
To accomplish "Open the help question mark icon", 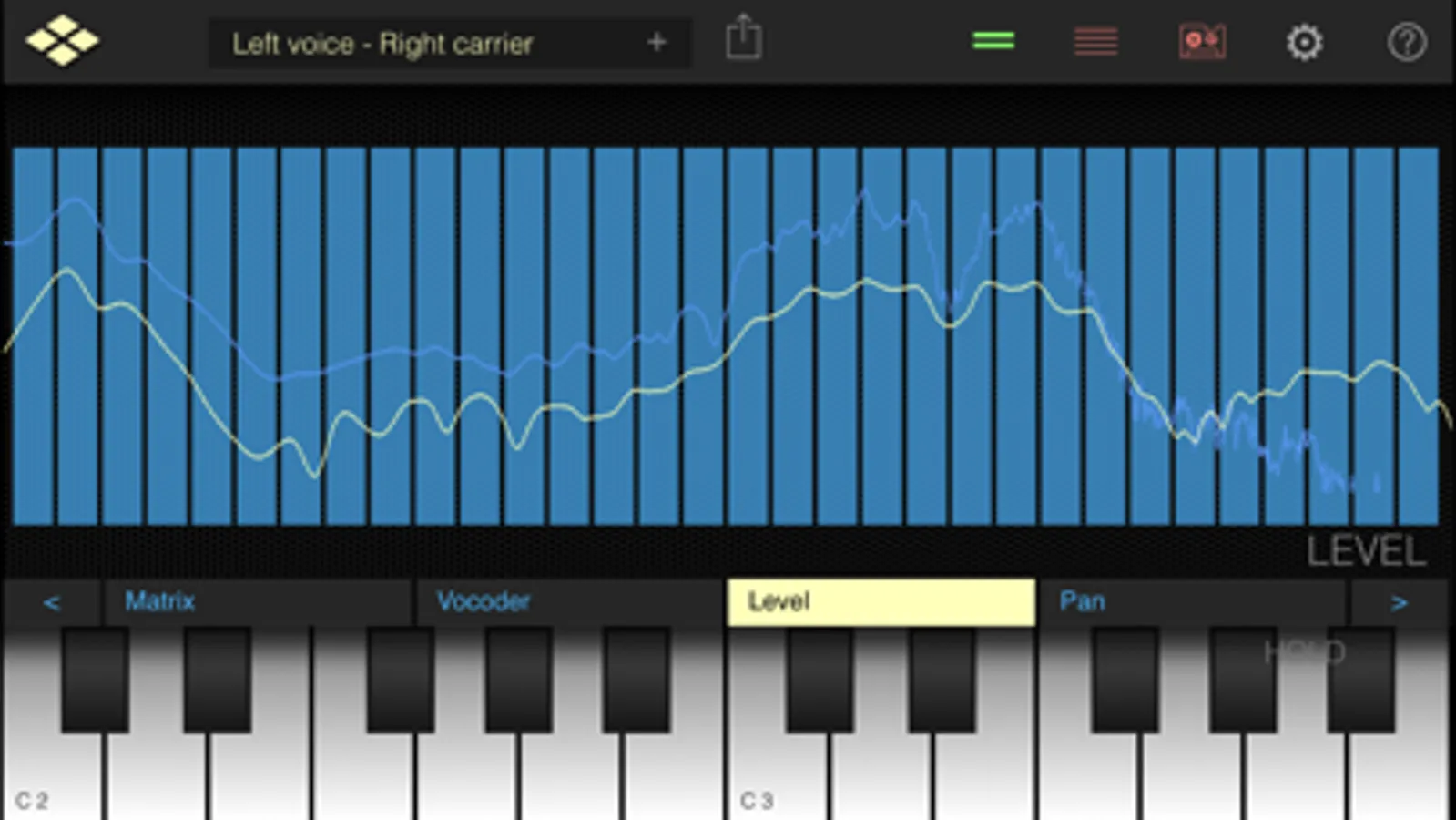I will [x=1407, y=42].
